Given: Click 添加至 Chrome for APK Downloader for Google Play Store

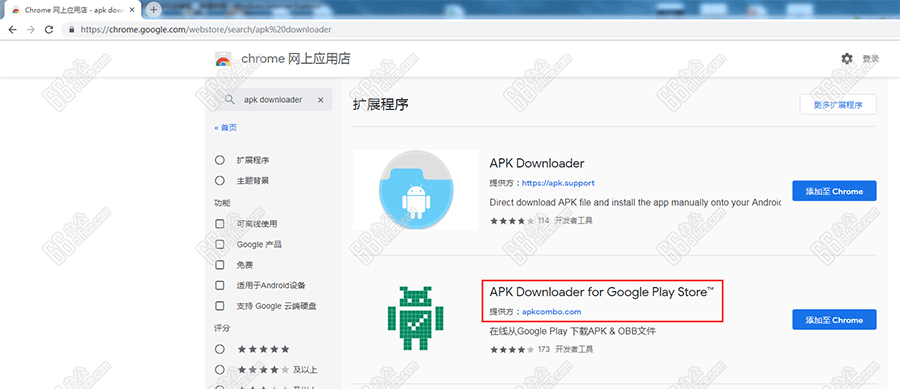Looking at the screenshot, I should click(x=834, y=320).
